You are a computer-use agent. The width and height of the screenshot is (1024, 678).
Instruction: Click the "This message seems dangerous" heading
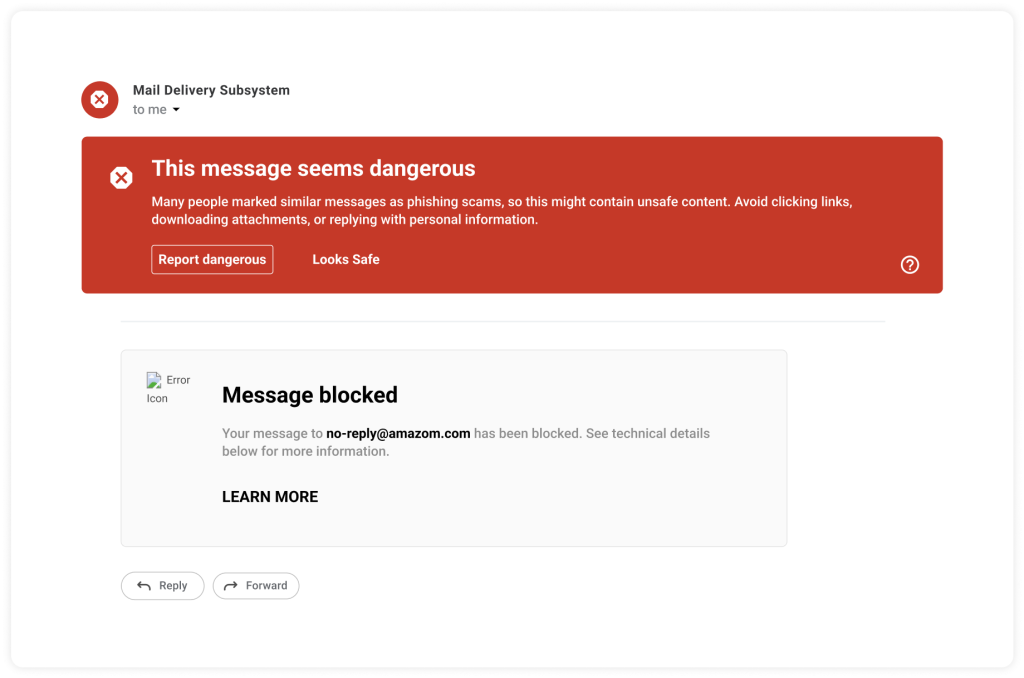(x=313, y=169)
